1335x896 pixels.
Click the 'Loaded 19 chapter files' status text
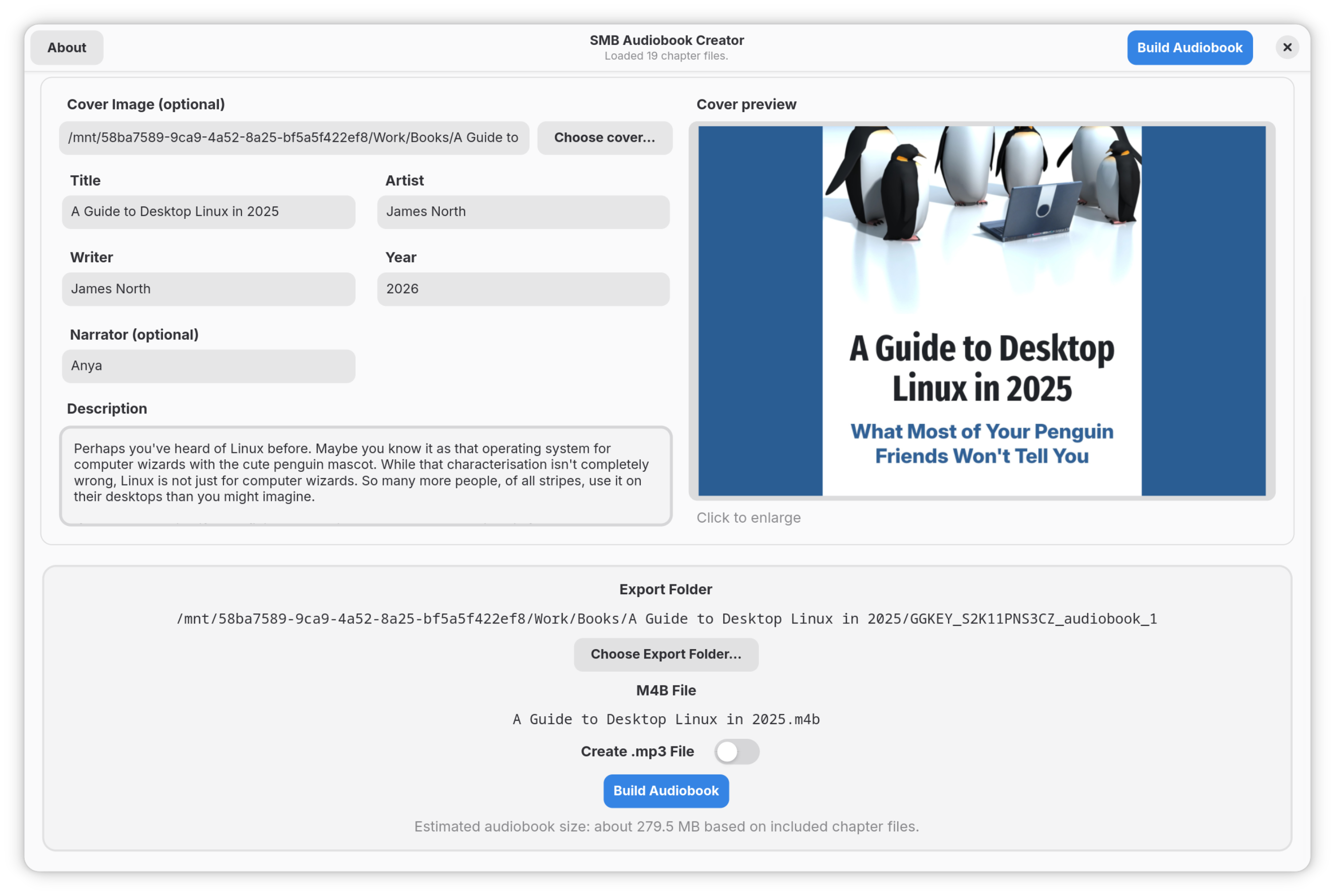[x=667, y=56]
